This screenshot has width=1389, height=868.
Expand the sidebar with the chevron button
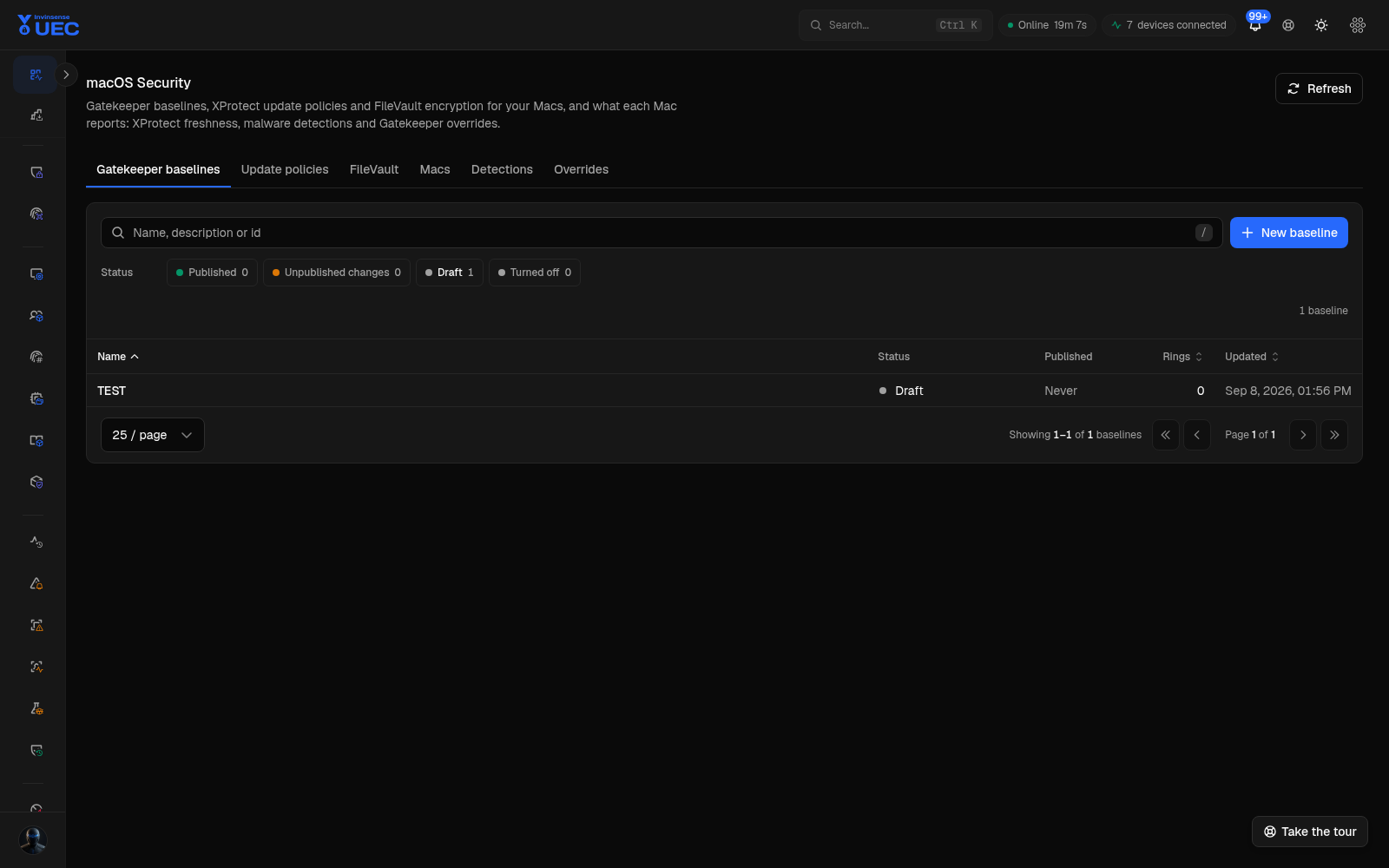pos(66,75)
